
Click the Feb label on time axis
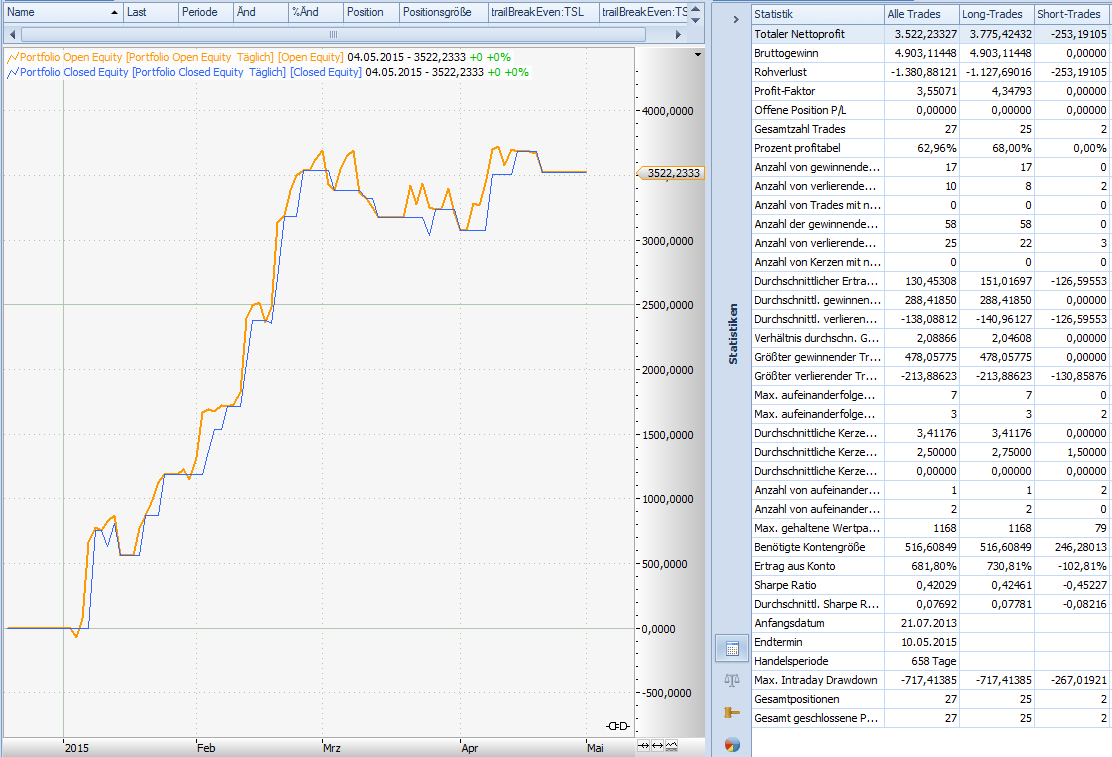tap(206, 748)
